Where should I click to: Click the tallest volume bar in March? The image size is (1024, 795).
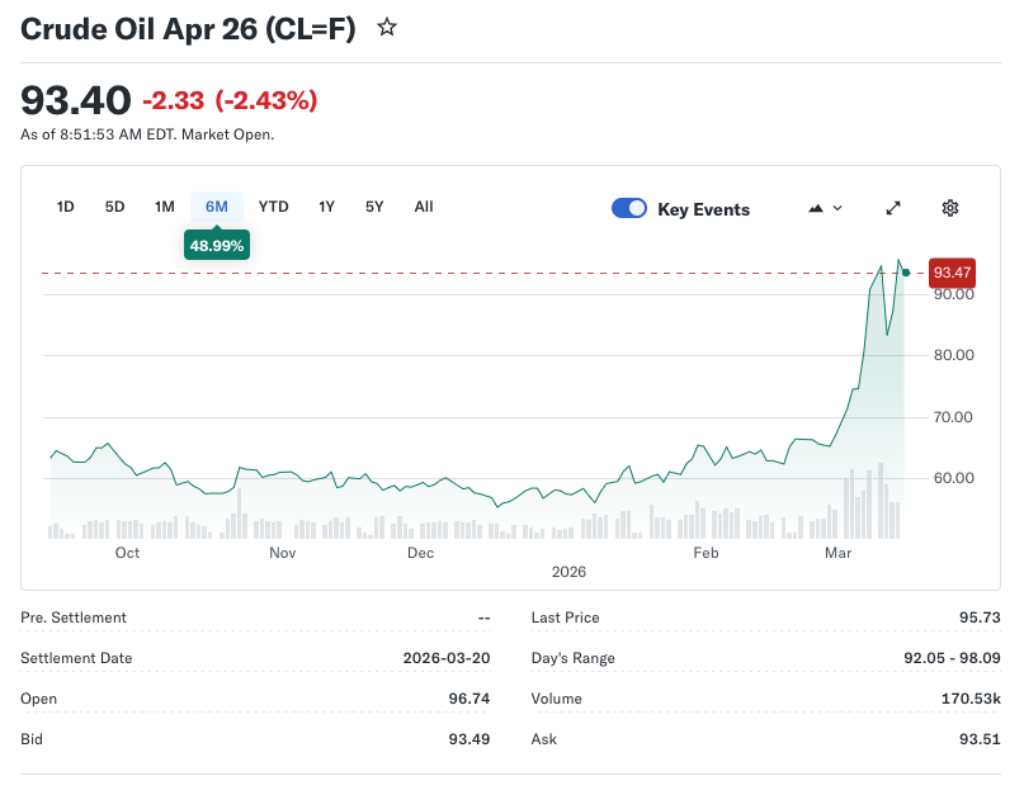click(x=881, y=500)
